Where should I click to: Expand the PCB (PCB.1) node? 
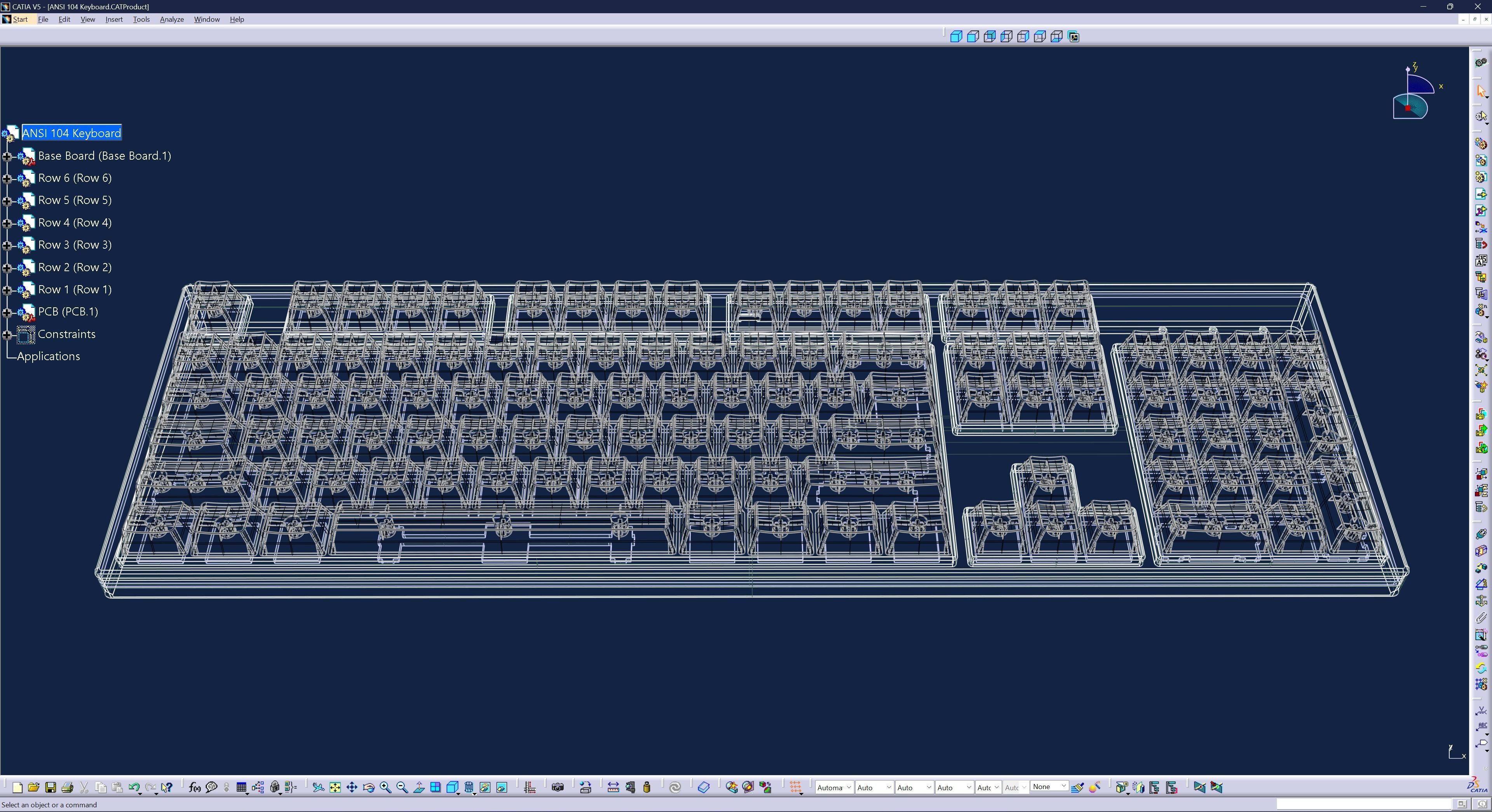point(7,312)
